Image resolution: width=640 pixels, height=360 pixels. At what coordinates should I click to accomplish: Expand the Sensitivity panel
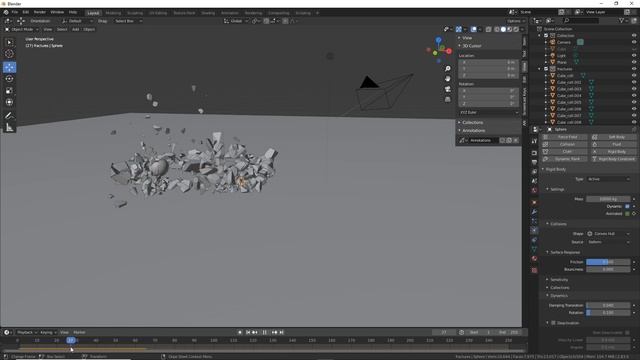pos(559,280)
